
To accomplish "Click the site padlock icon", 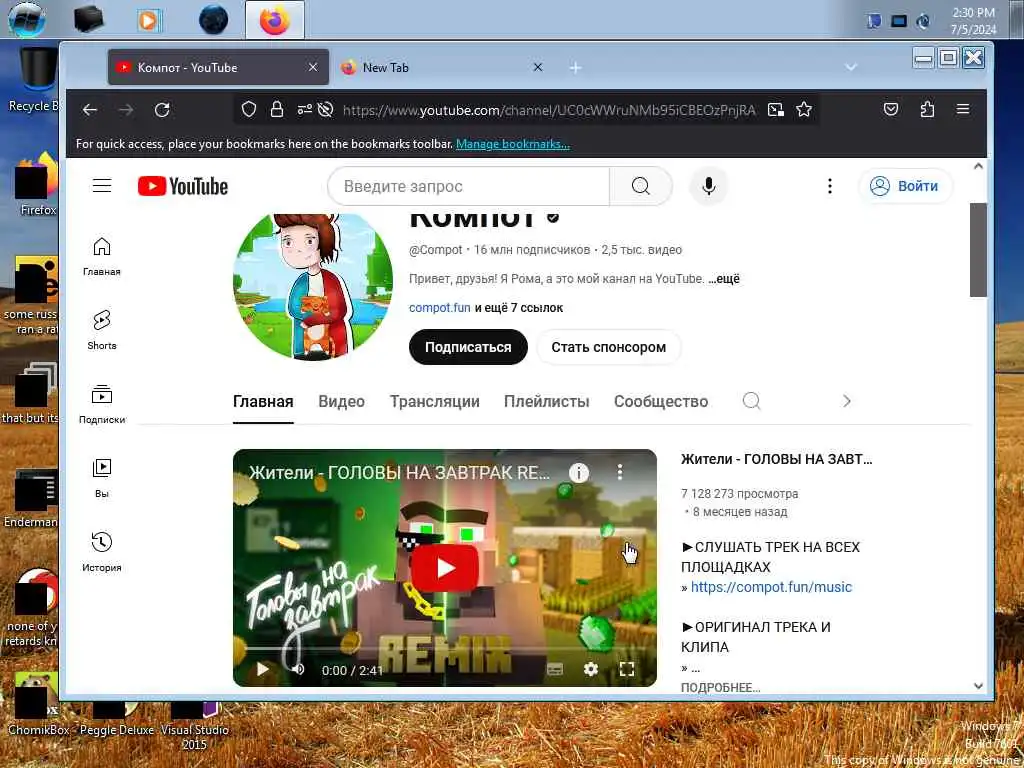I will (x=277, y=109).
